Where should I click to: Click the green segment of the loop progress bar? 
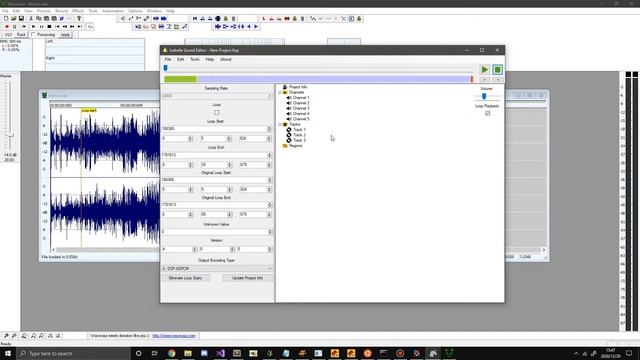[180, 79]
